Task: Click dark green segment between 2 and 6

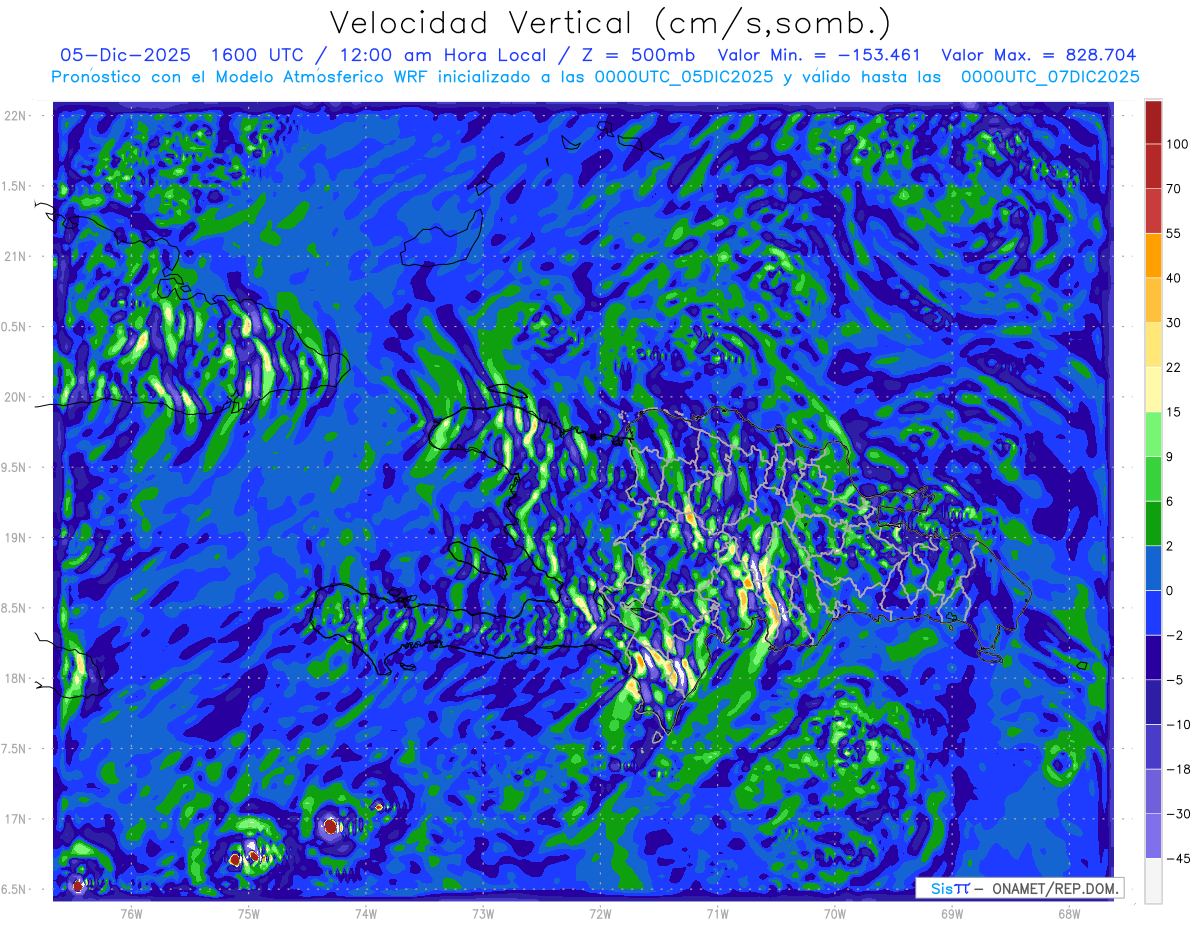Action: click(1152, 523)
